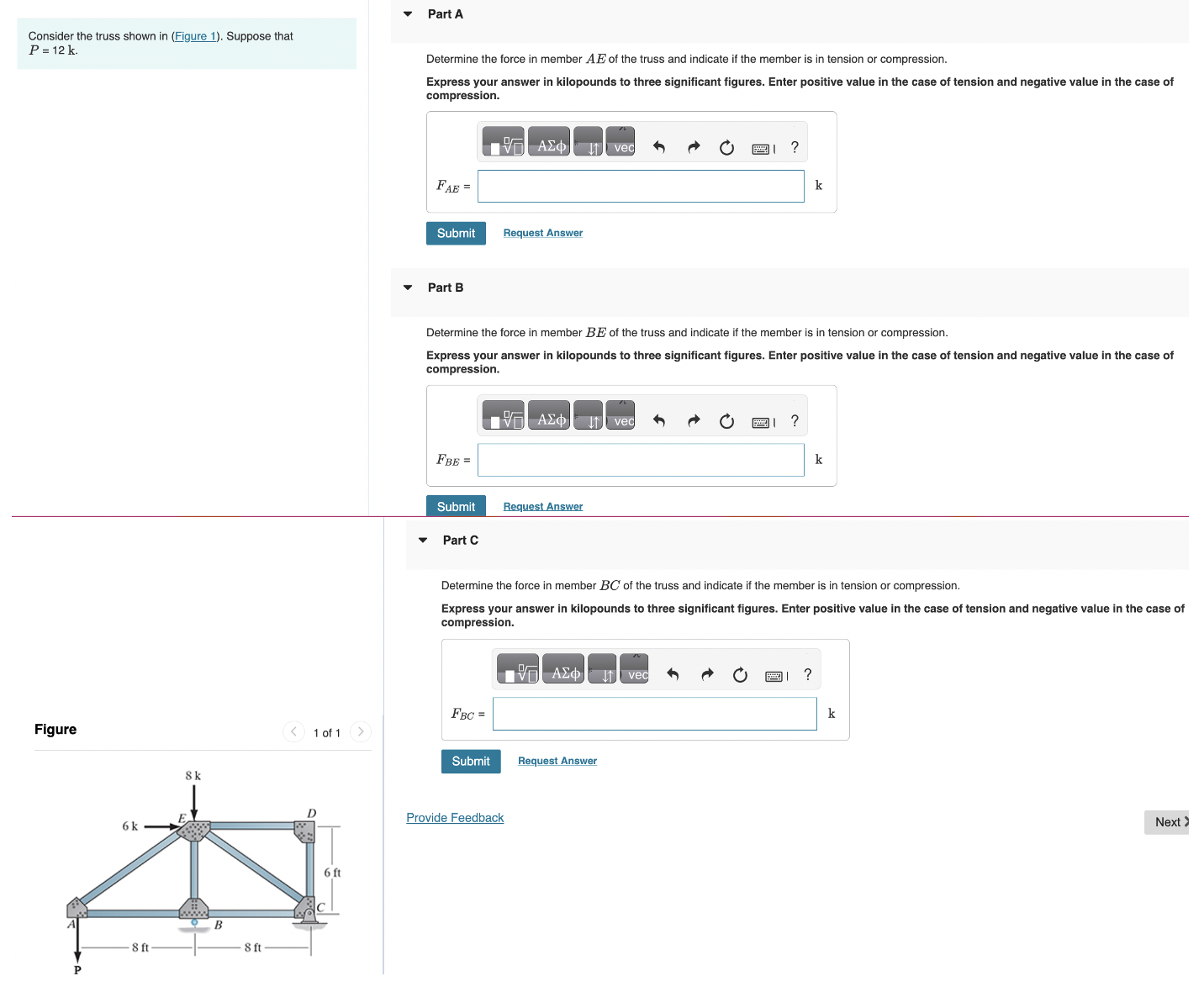The image size is (1204, 992).
Task: Open Greek symbols menu in Part C
Action: coord(563,669)
